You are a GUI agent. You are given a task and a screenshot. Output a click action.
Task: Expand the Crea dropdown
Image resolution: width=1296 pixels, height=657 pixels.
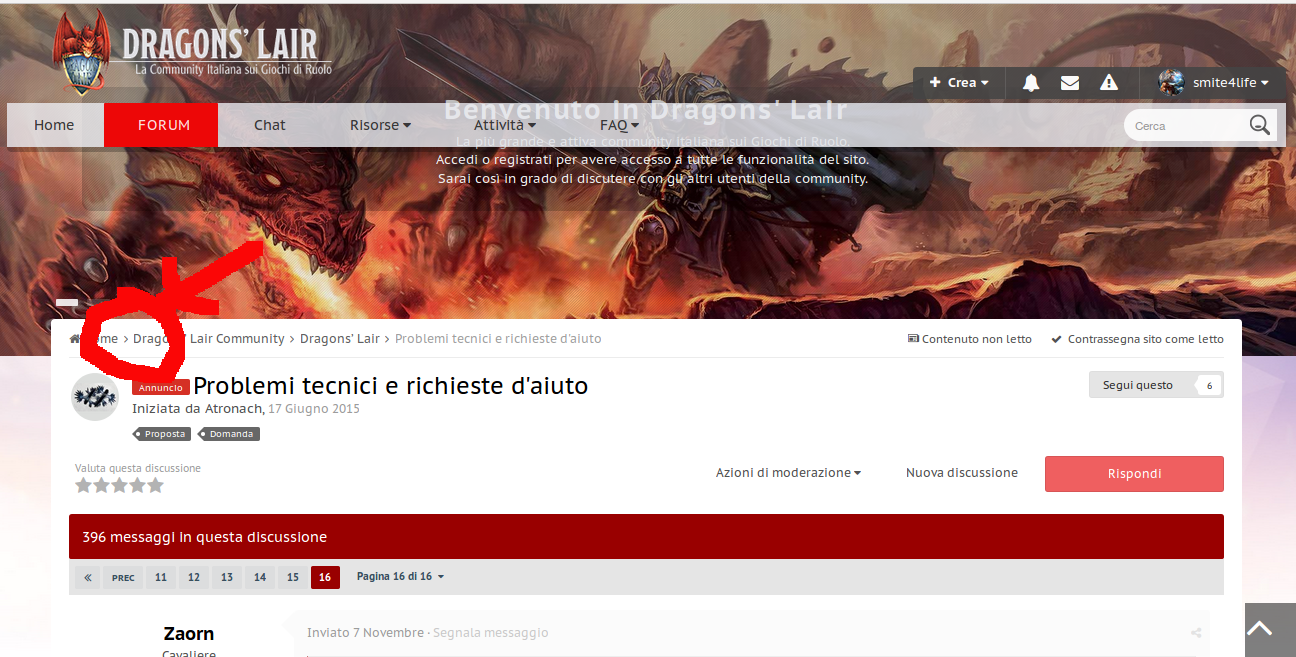(959, 83)
